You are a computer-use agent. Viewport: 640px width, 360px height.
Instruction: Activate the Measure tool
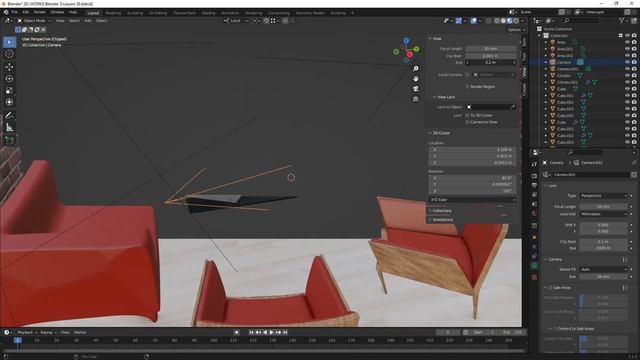(9, 128)
